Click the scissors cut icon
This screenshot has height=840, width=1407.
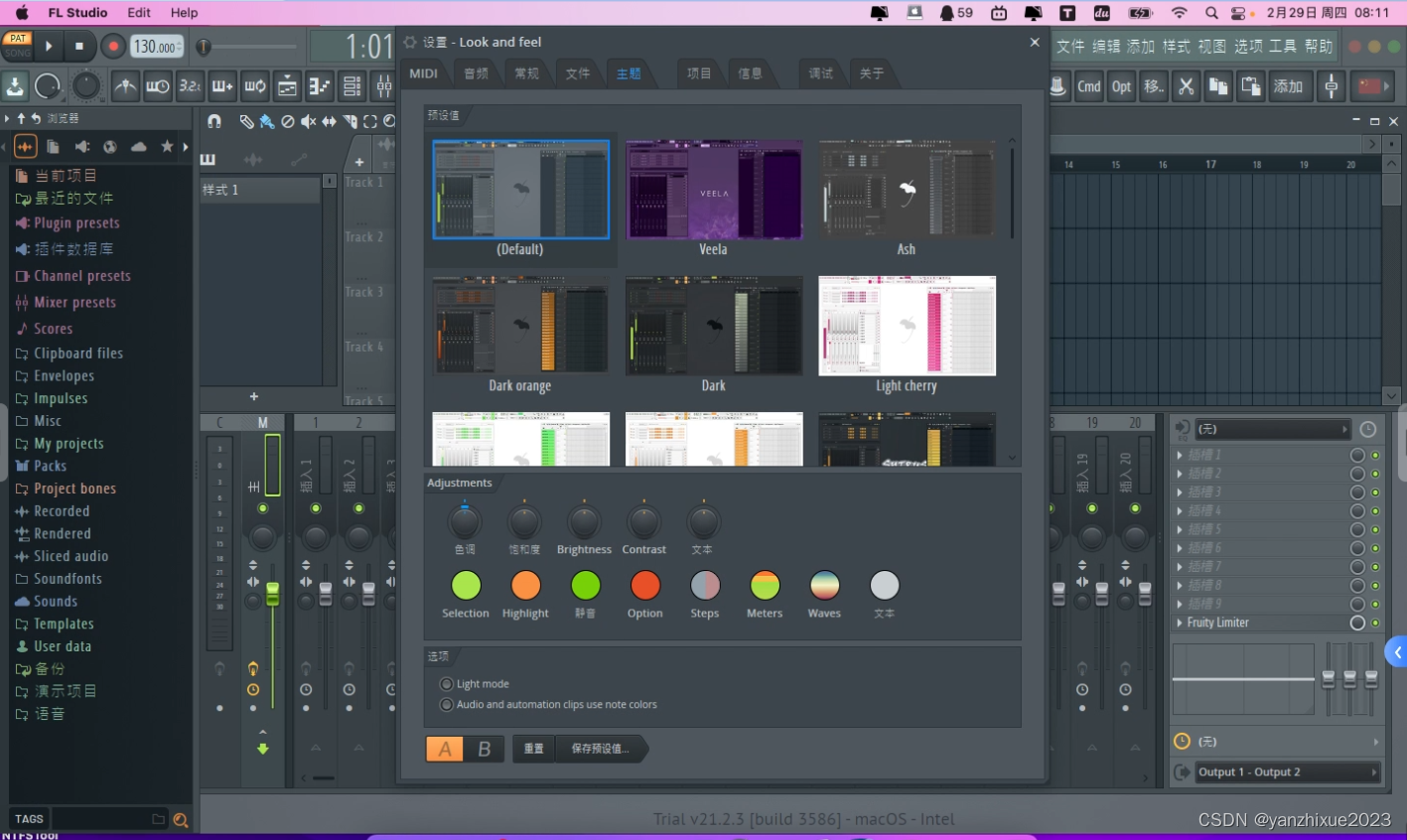(x=1186, y=86)
